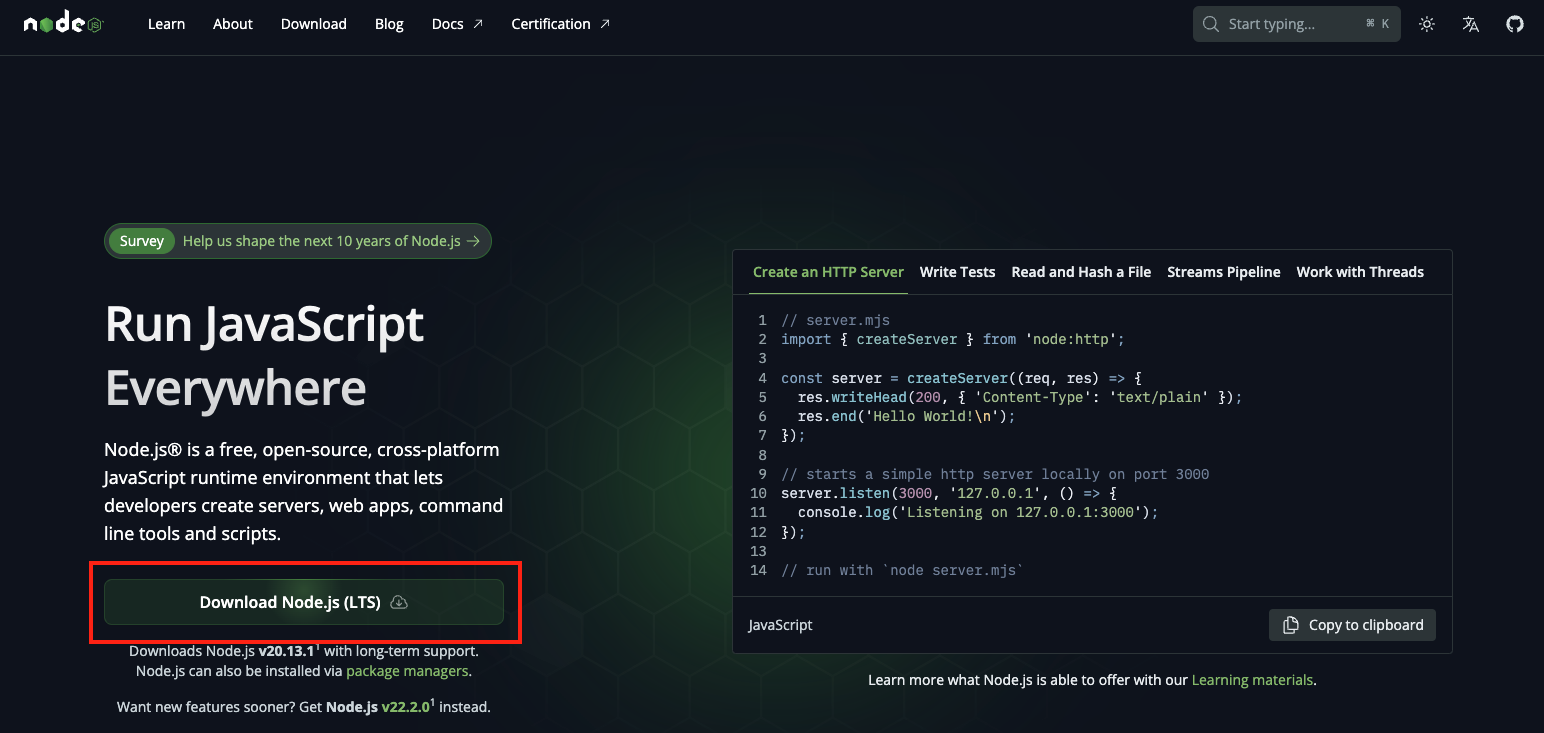This screenshot has height=733, width=1544.
Task: Click the 'Run JavaScript Everywhere' heading
Action: [x=265, y=356]
